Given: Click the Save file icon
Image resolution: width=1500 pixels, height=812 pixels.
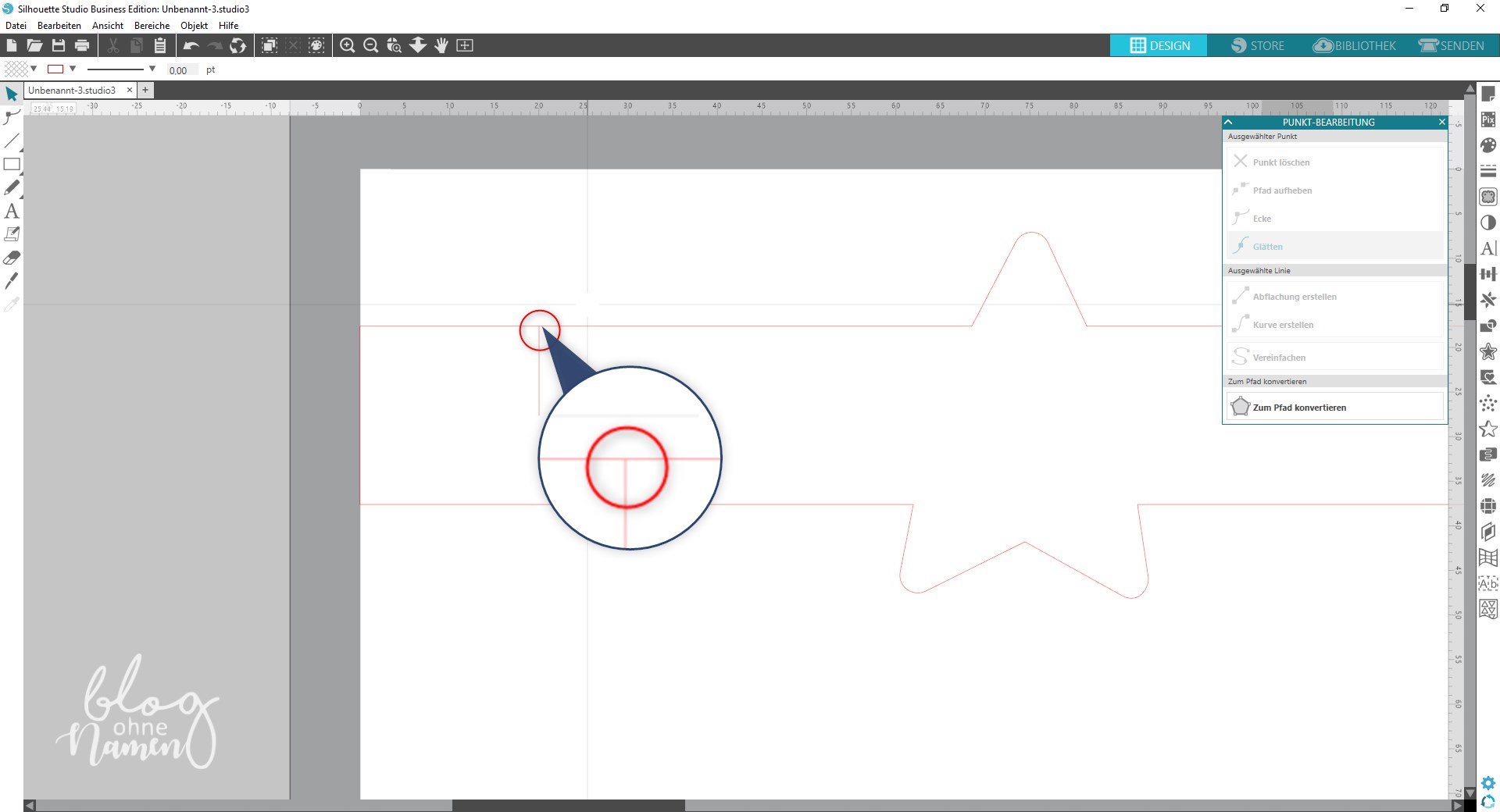Looking at the screenshot, I should (x=59, y=46).
